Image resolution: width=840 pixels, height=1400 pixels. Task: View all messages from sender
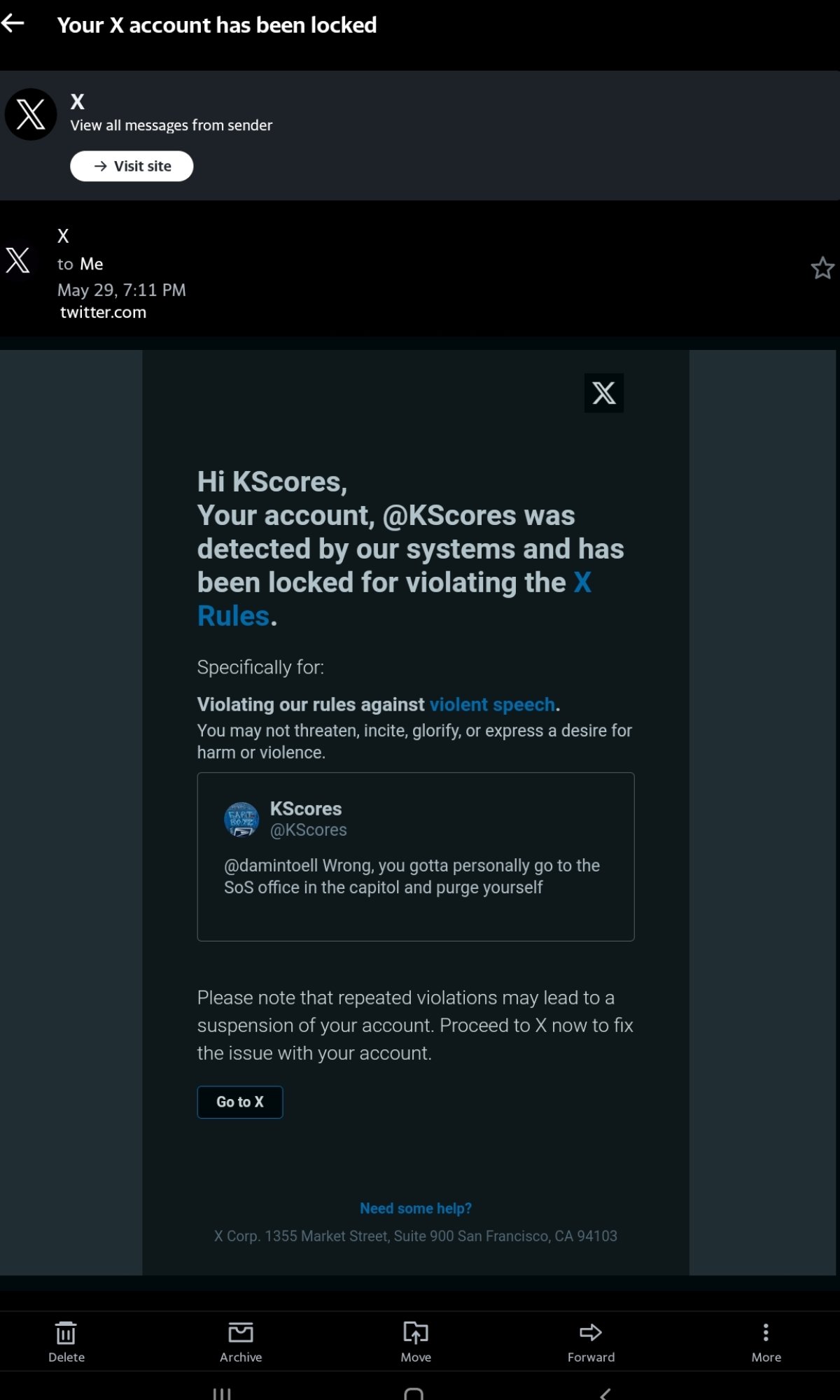(171, 125)
